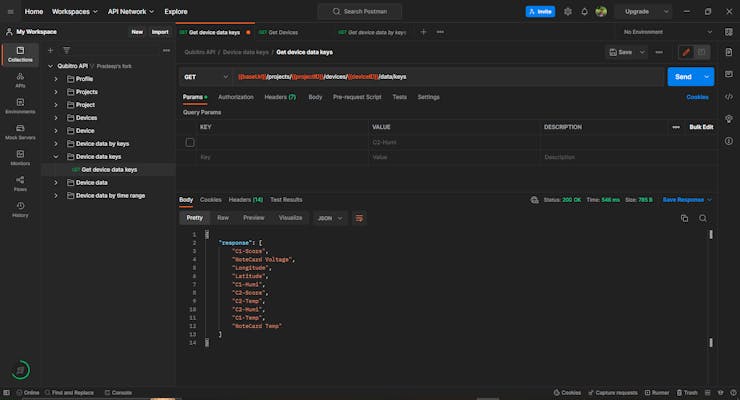This screenshot has width=740, height=400.
Task: Open the Monitors sidebar panel
Action: (20, 155)
